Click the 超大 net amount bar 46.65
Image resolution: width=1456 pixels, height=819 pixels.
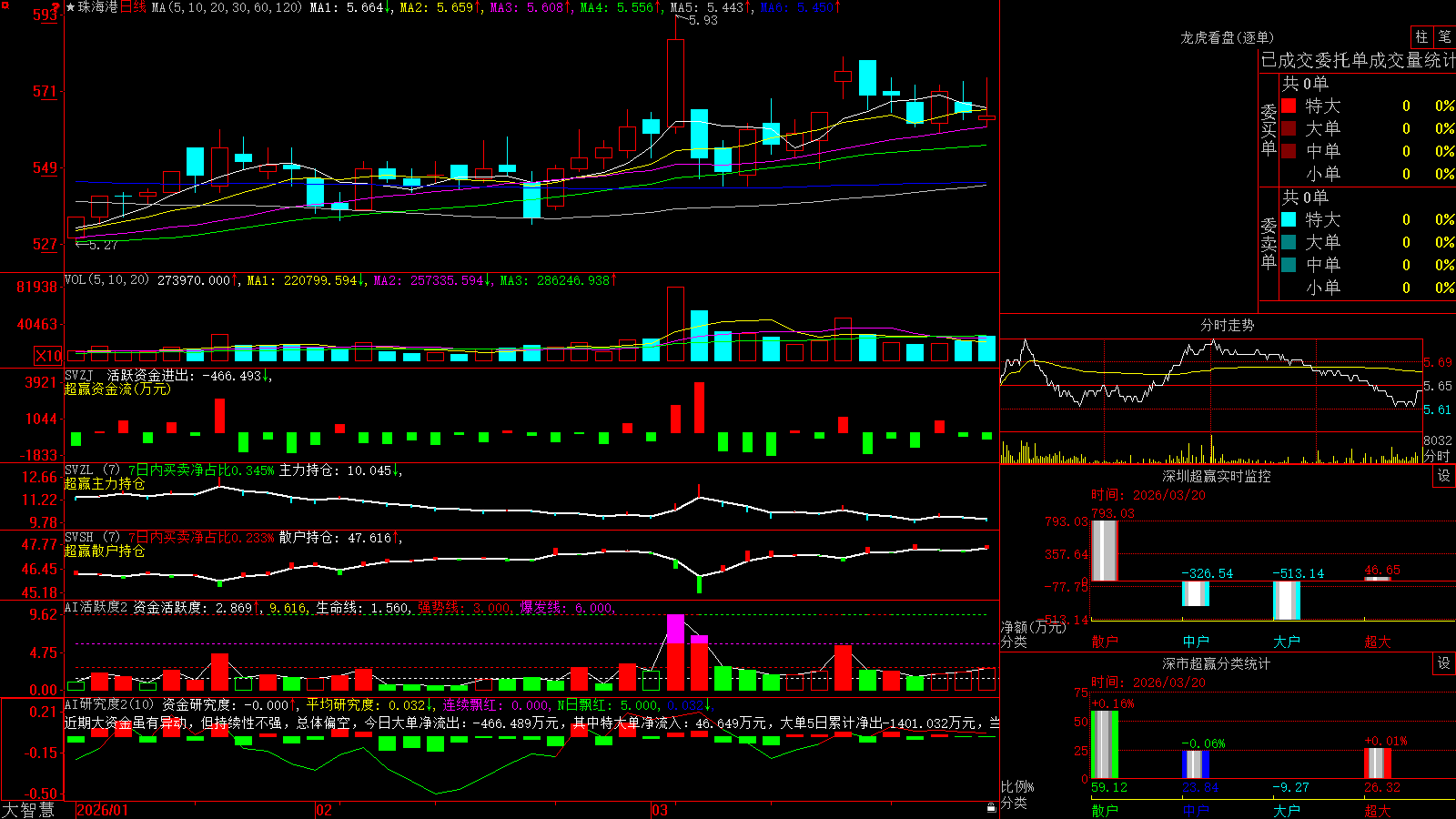tap(1377, 579)
